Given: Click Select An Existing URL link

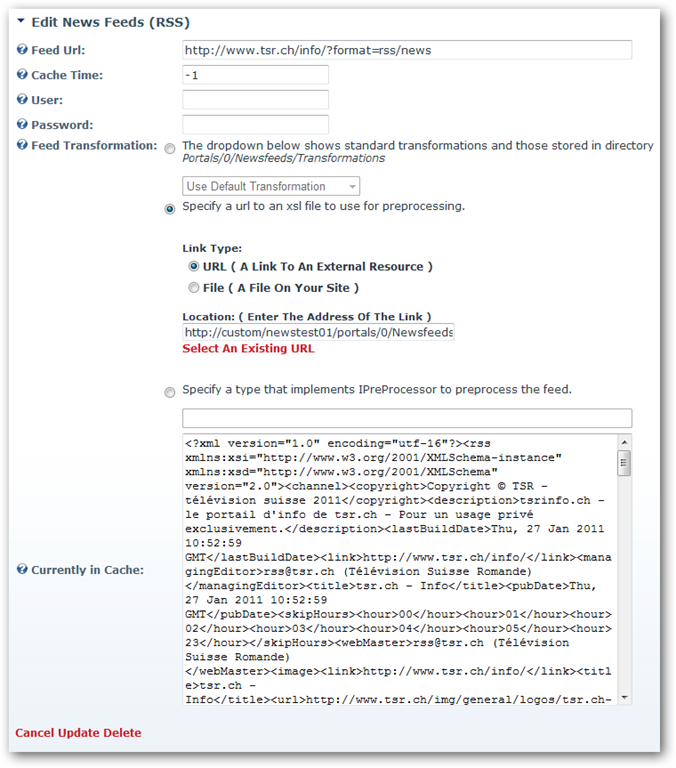Looking at the screenshot, I should (x=248, y=348).
